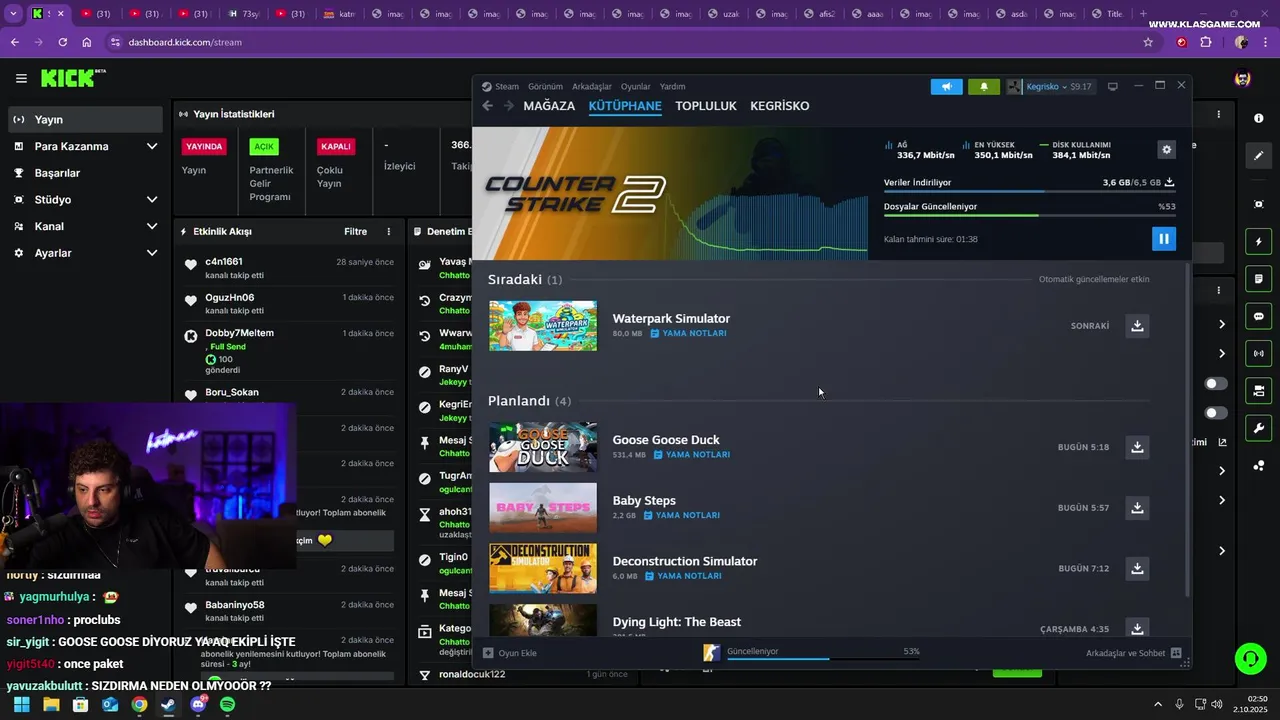The image size is (1280, 720).
Task: Select Yayın in Kick sidebar
Action: point(86,119)
